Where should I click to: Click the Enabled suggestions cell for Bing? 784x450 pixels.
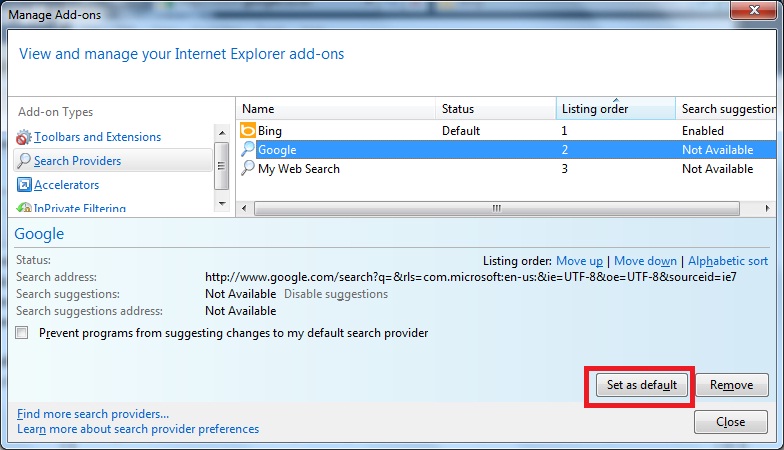(x=703, y=131)
